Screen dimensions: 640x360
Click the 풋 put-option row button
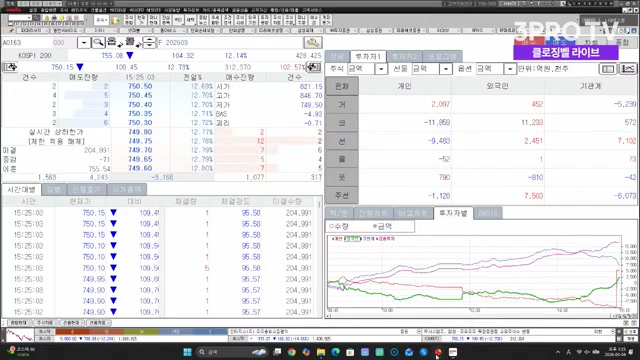(342, 177)
